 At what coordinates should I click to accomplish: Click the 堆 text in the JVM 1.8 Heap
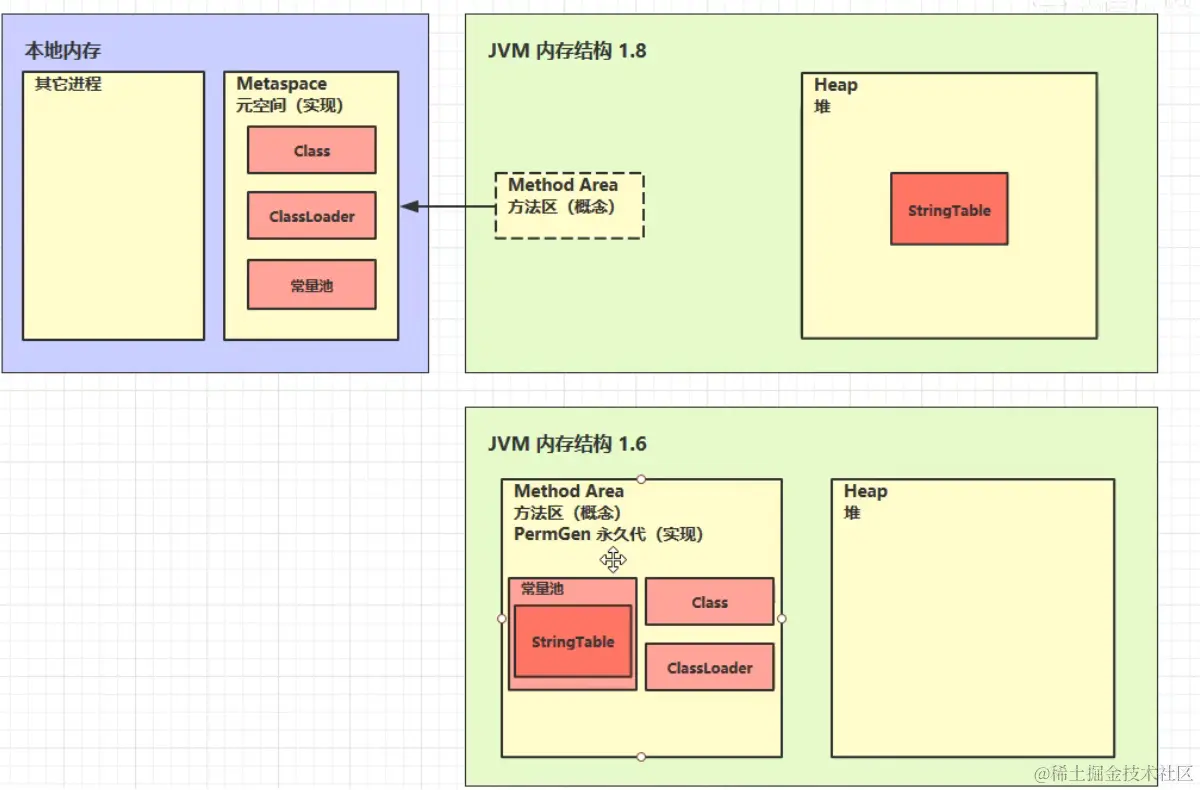[x=822, y=106]
